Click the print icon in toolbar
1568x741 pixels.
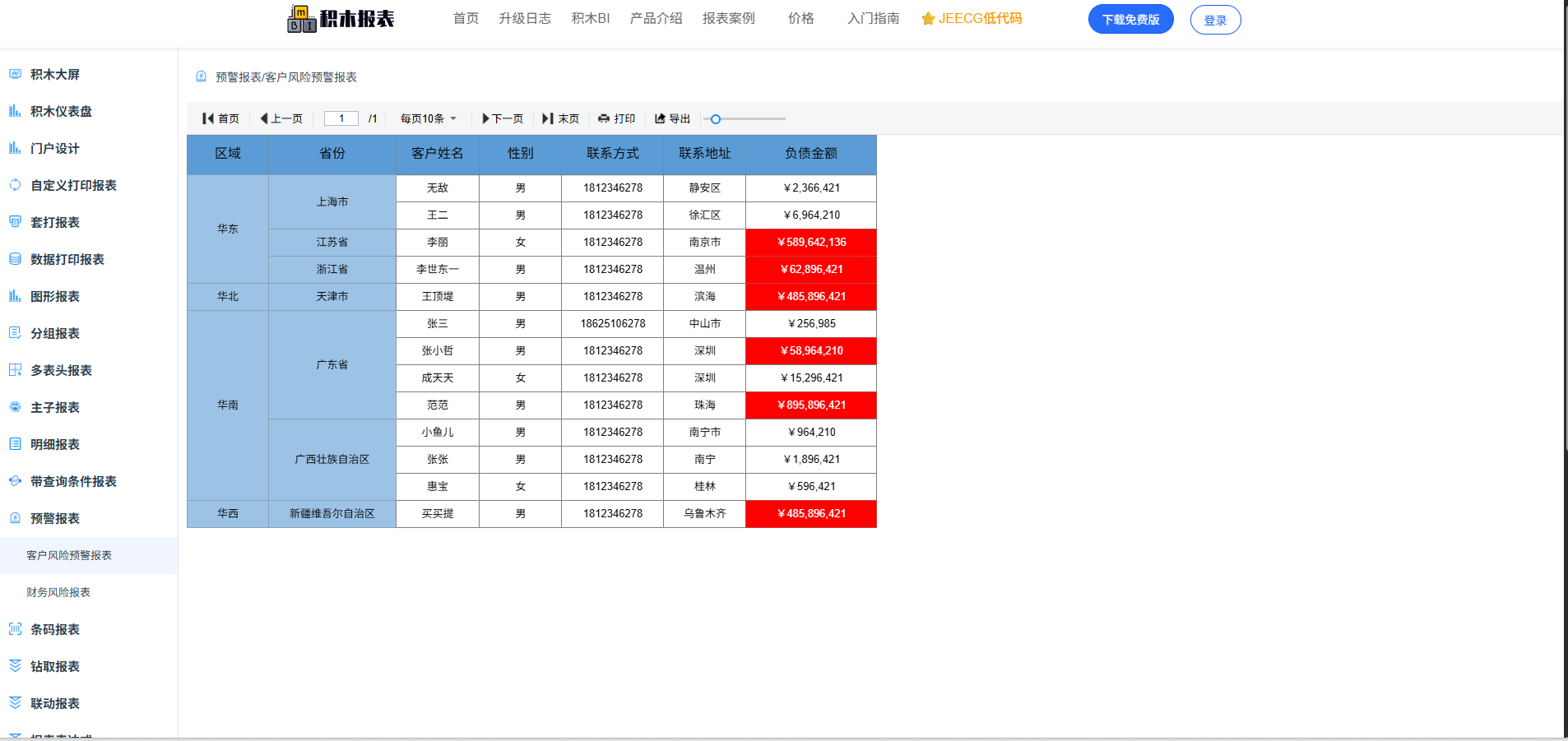click(604, 118)
